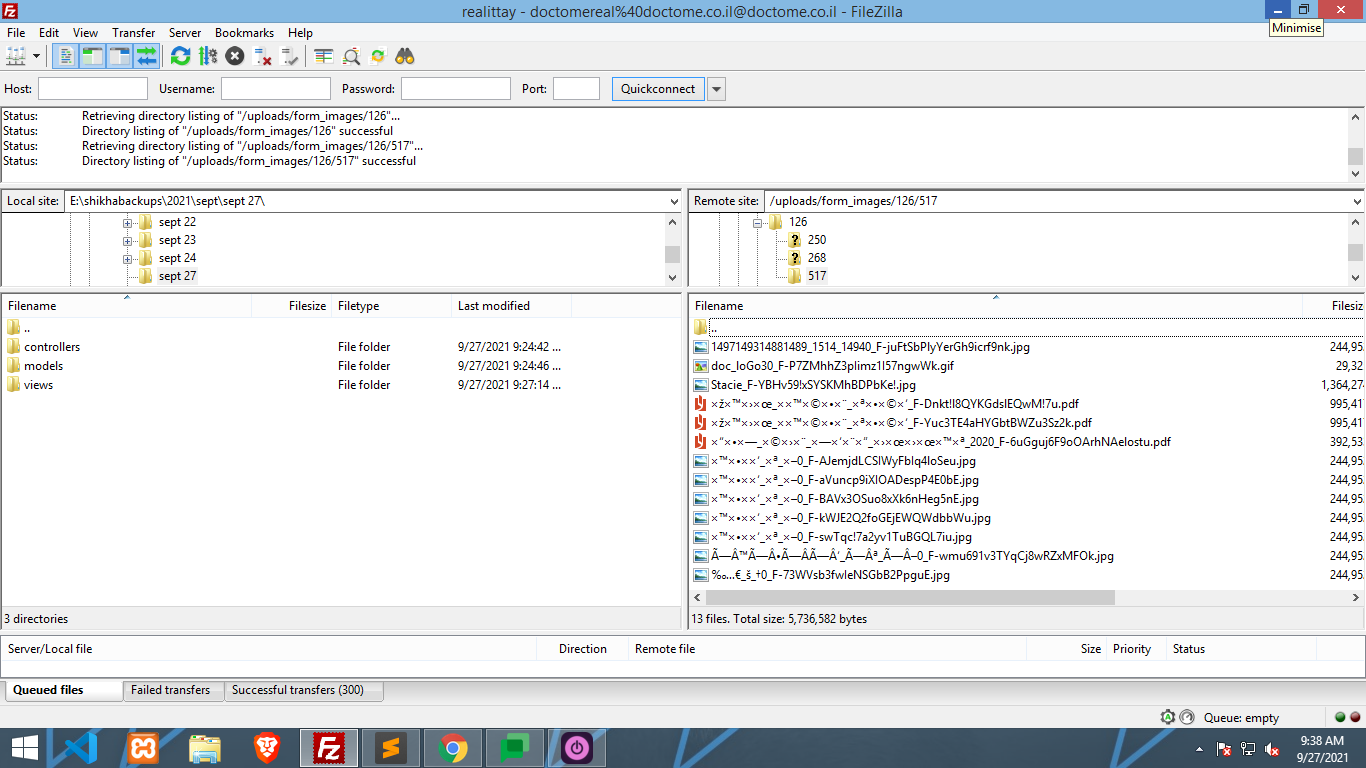Open the Transfer menu
1366x768 pixels.
click(133, 33)
